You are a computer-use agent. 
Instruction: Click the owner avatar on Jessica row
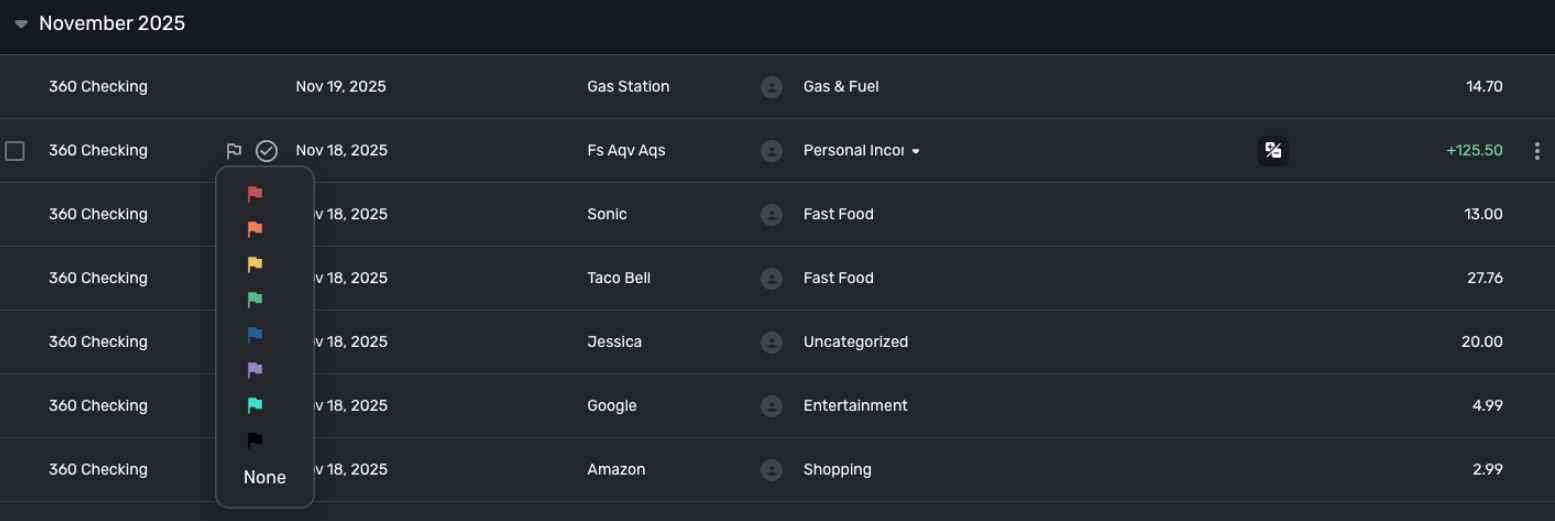tap(771, 342)
